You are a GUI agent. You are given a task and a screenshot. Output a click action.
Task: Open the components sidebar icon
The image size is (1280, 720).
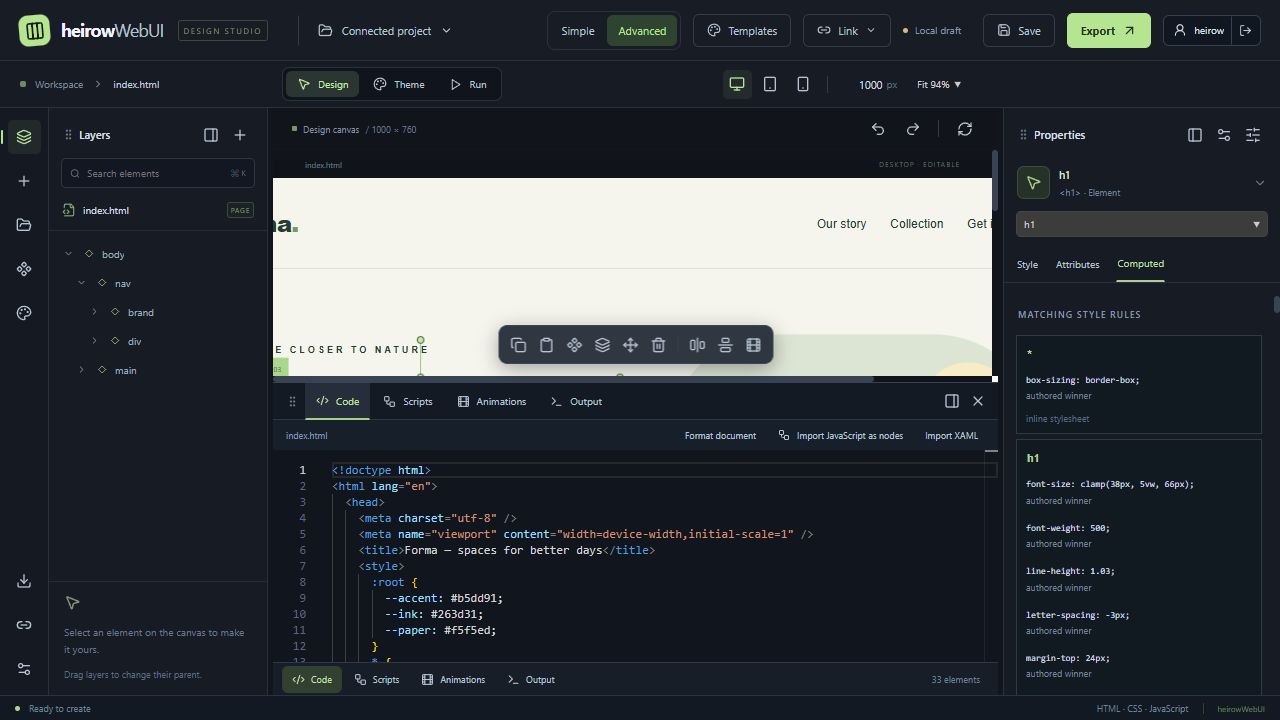(24, 269)
